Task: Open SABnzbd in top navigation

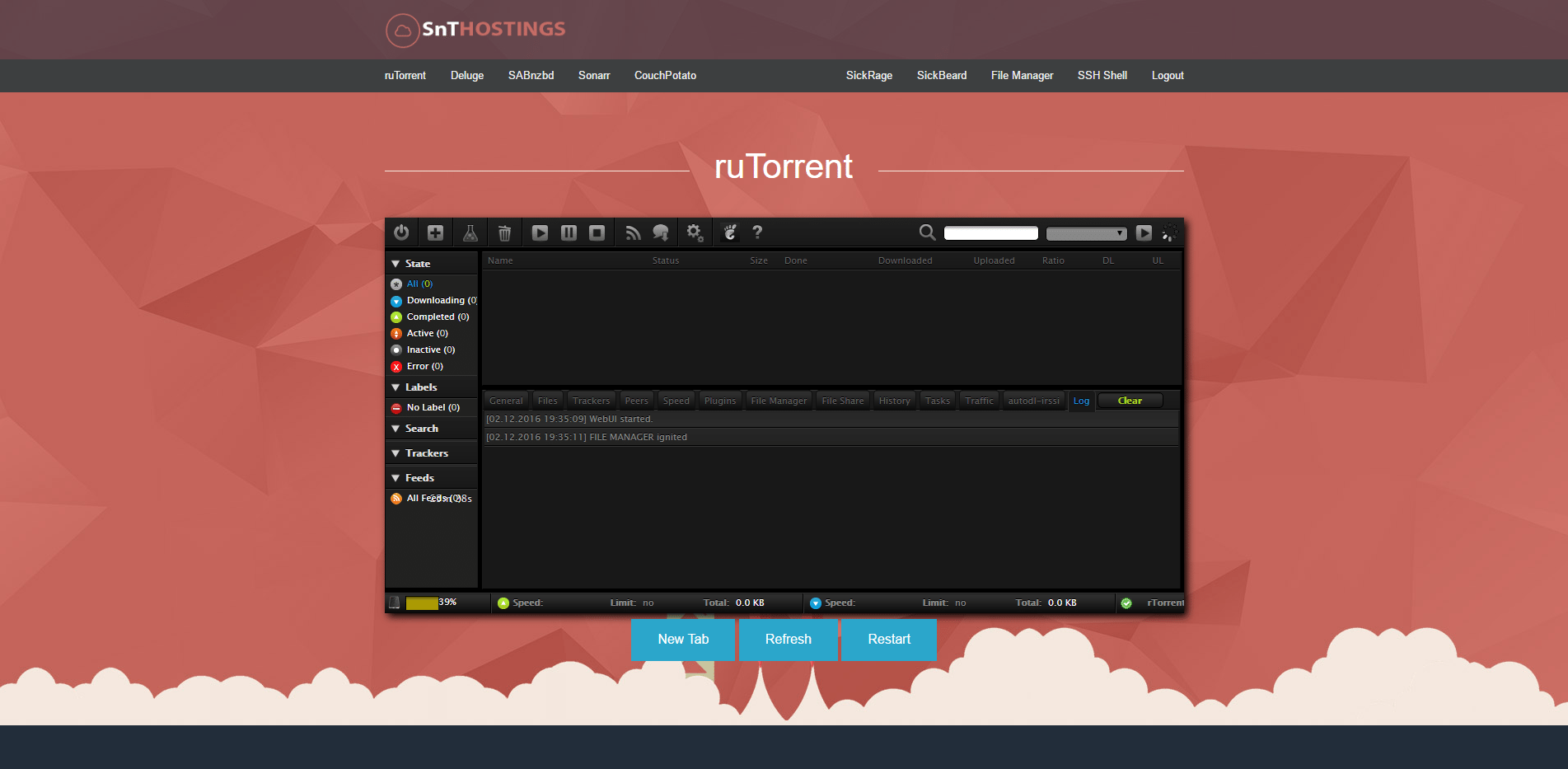Action: pos(531,75)
